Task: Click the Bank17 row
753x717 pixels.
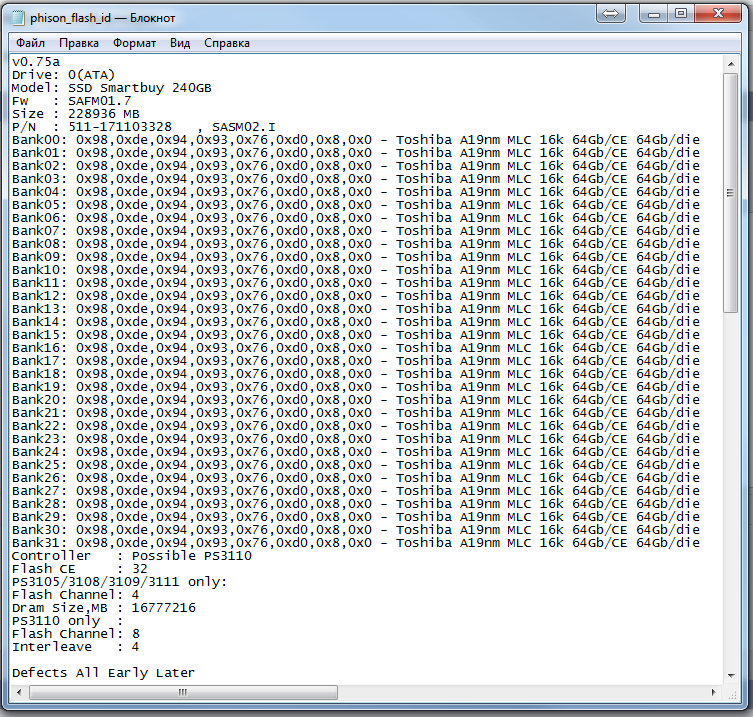Action: [356, 360]
